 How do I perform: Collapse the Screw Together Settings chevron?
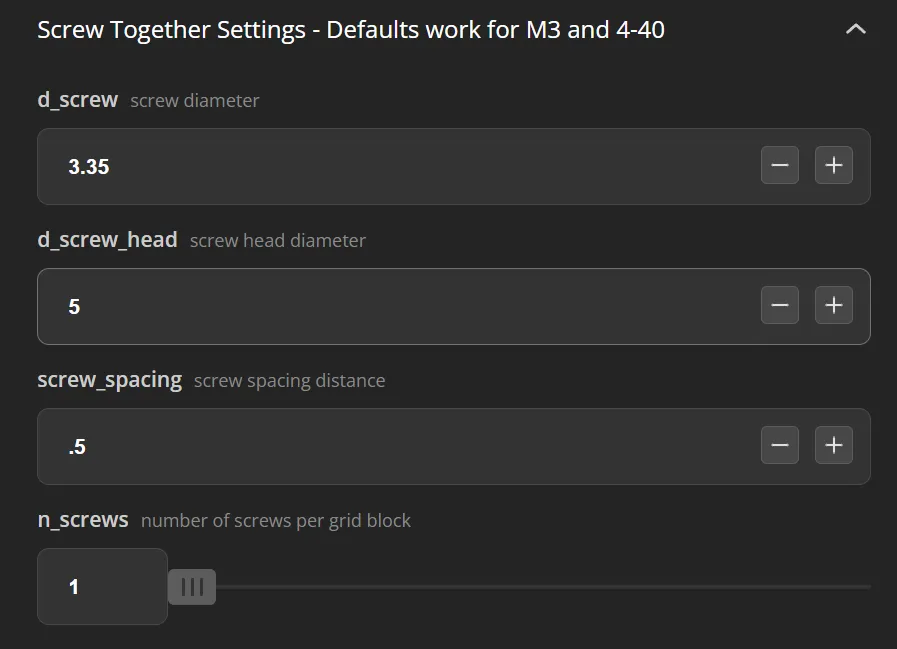tap(855, 30)
